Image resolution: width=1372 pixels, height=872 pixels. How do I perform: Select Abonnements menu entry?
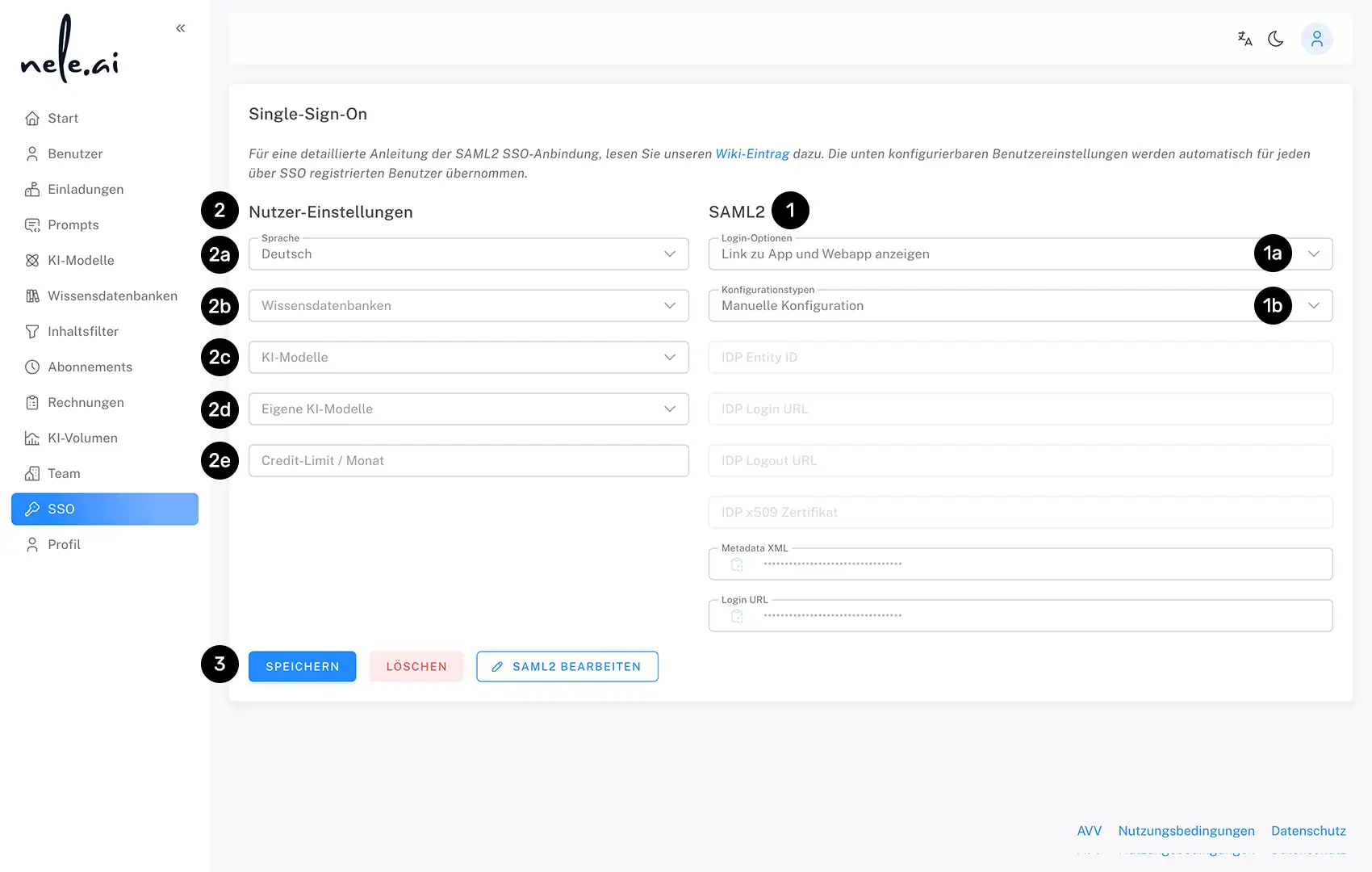click(x=105, y=367)
